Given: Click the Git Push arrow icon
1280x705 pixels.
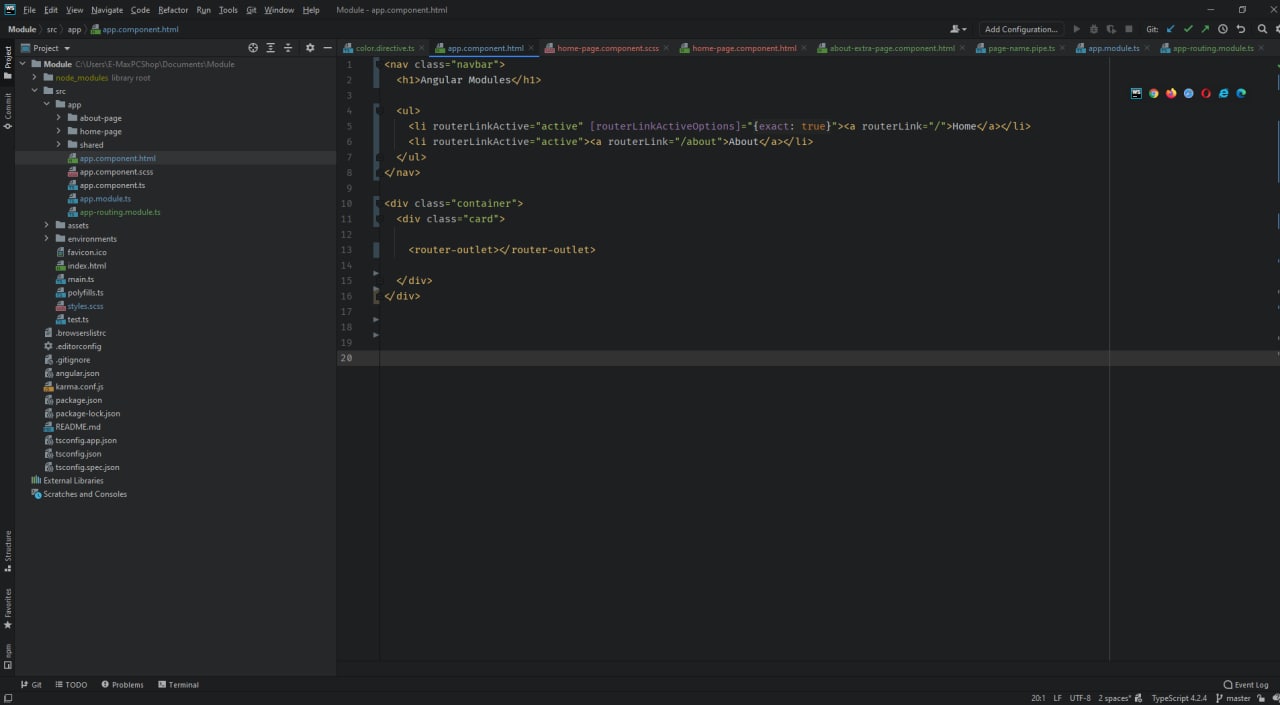Looking at the screenshot, I should coord(1205,29).
